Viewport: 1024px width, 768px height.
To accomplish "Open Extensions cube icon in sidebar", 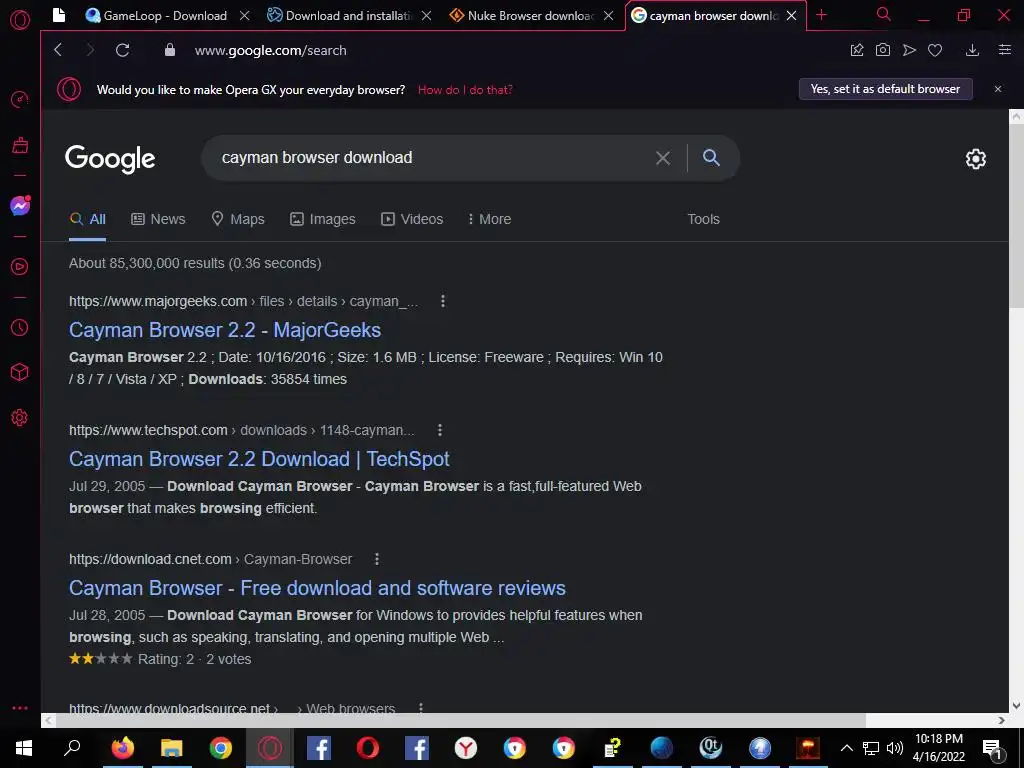I will (20, 372).
